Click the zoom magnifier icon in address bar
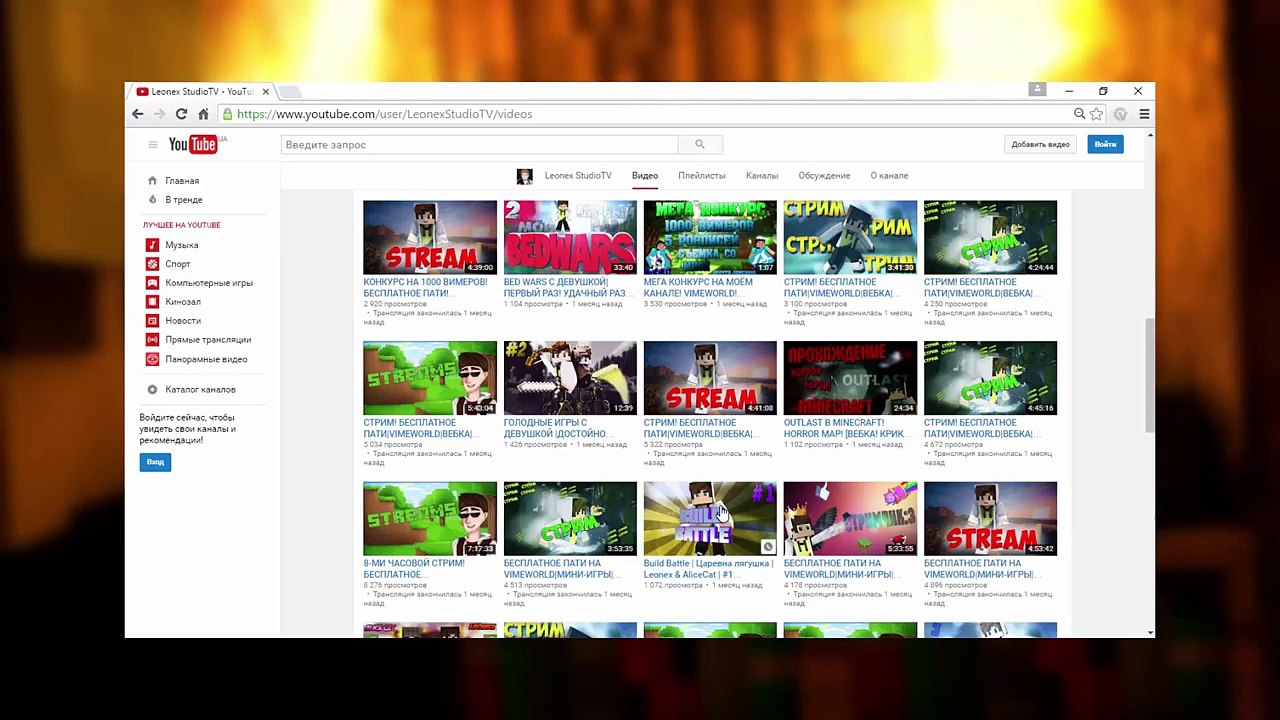This screenshot has width=1280, height=720. pyautogui.click(x=1079, y=114)
